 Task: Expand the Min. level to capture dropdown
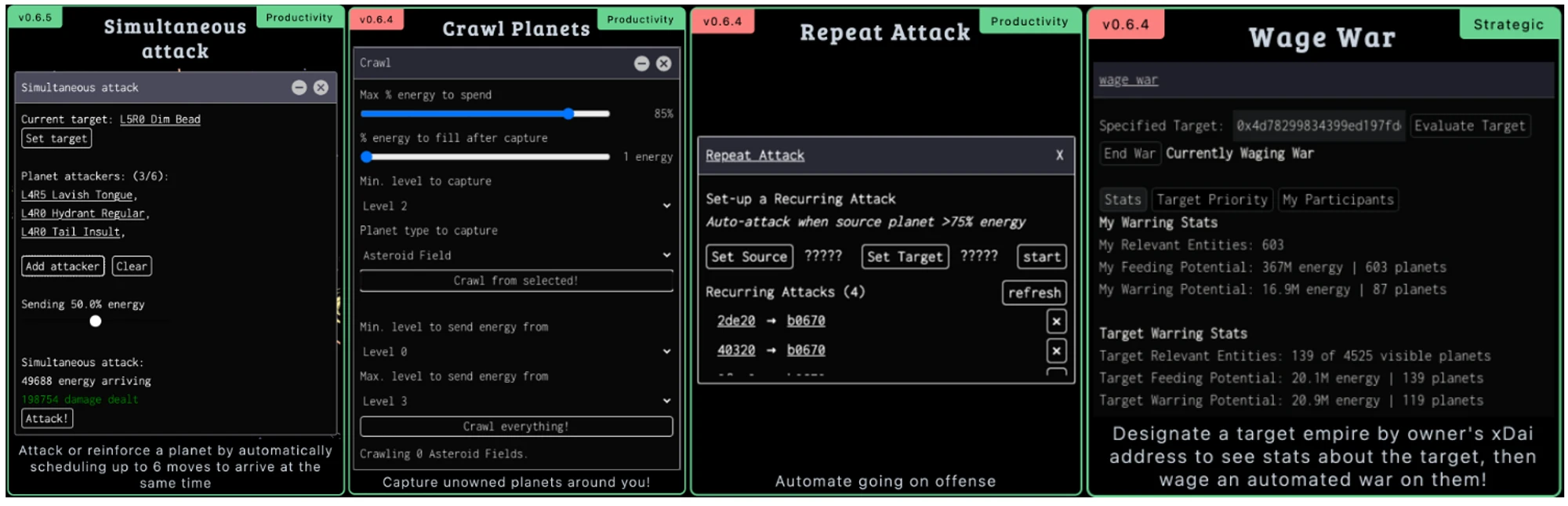click(x=515, y=206)
